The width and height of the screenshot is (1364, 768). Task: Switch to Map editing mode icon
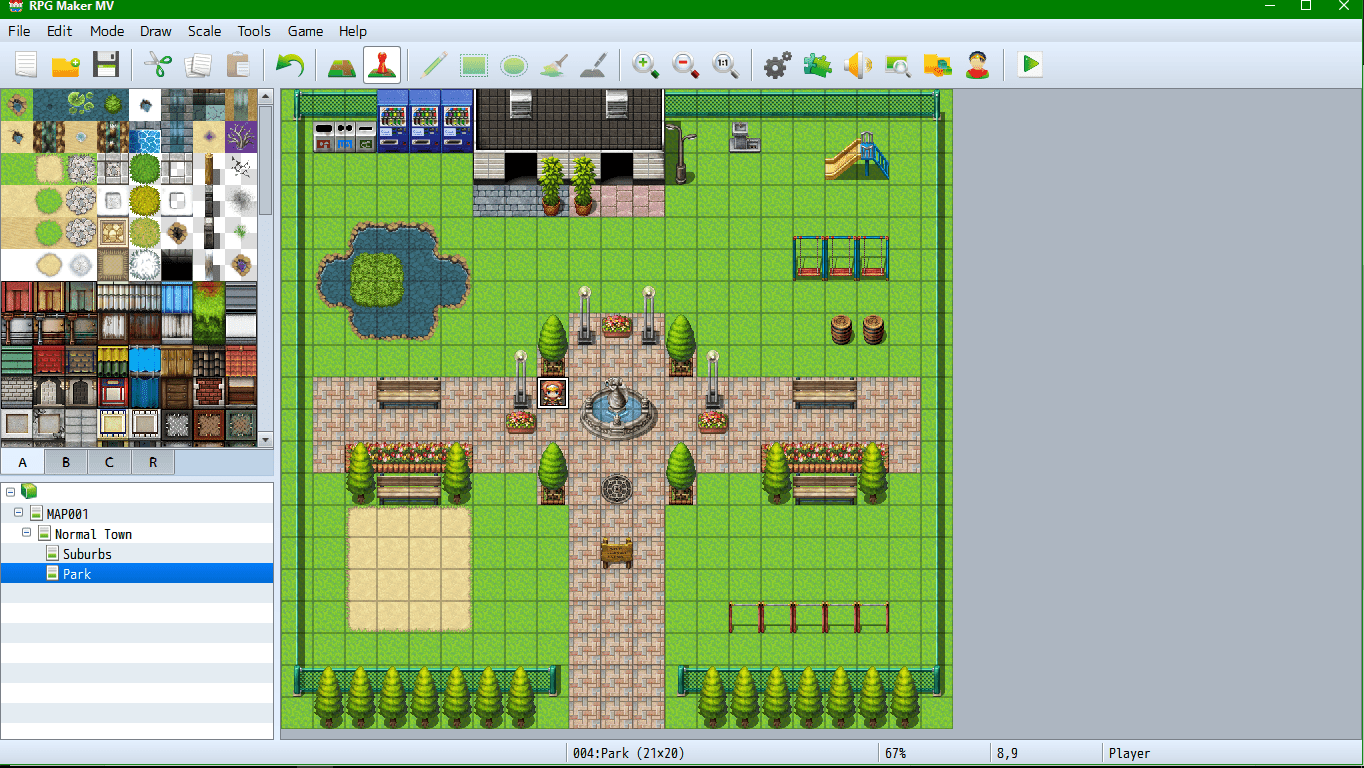click(342, 65)
